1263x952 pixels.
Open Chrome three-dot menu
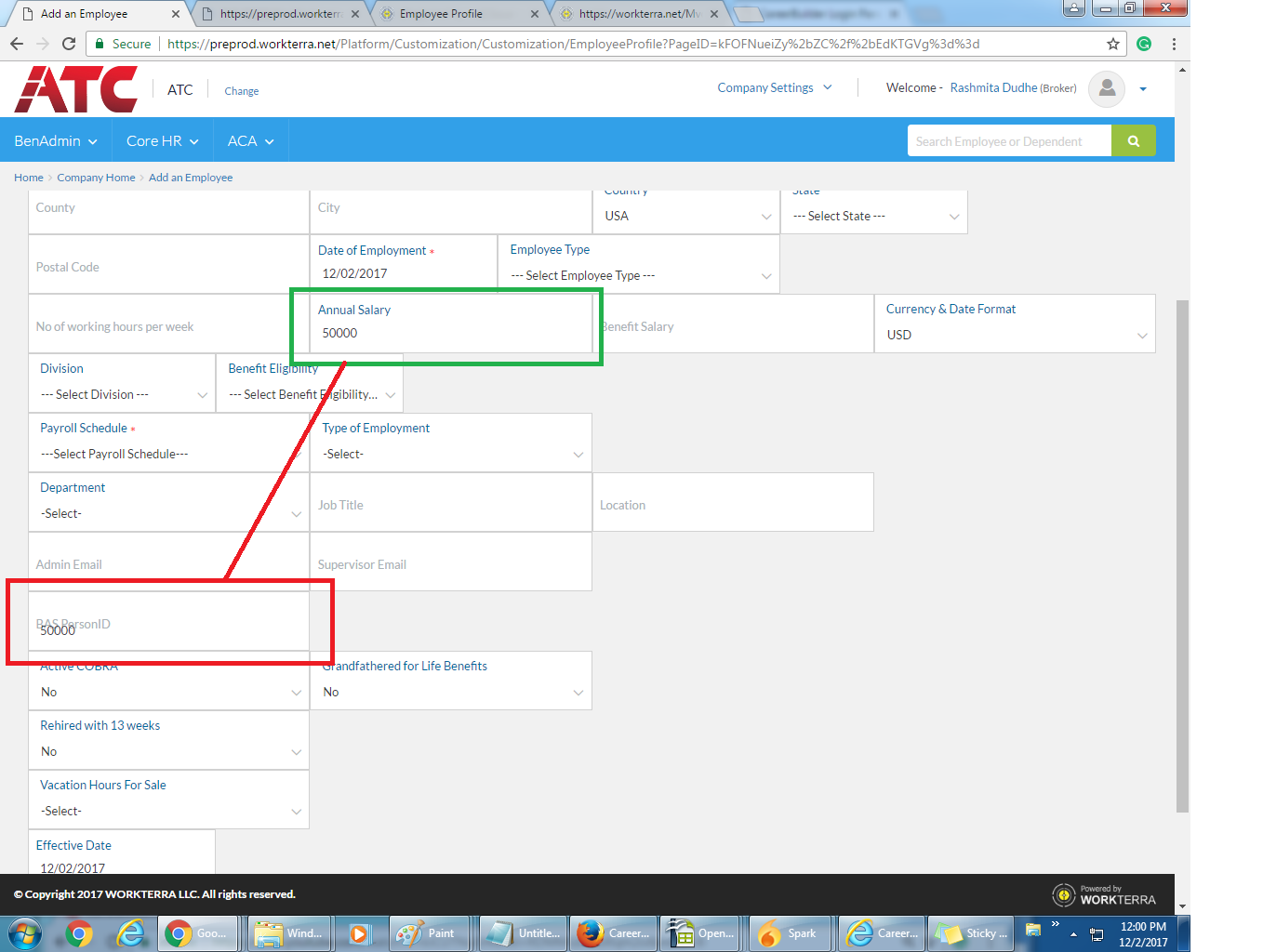click(x=1174, y=44)
